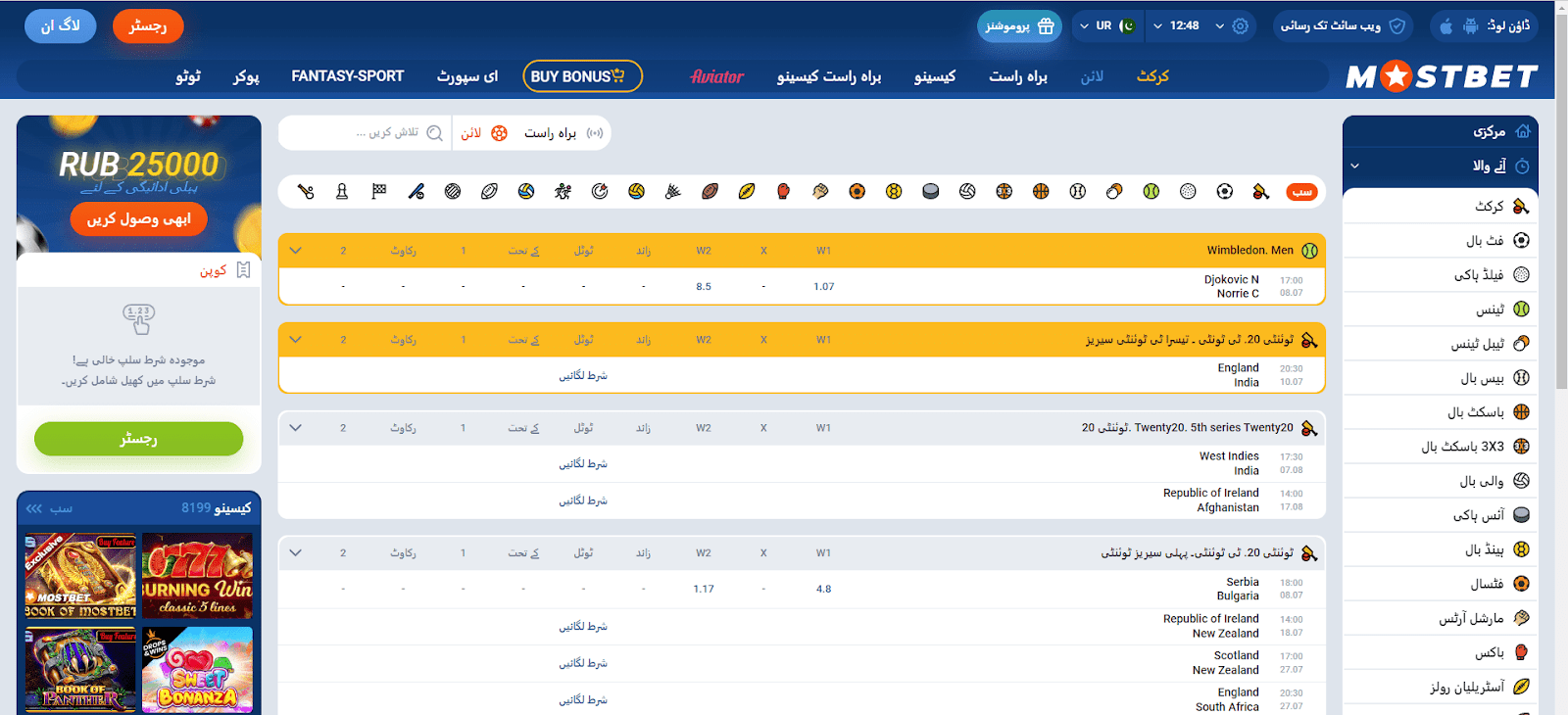Open the Burning Wins casino game thumbnail
This screenshot has width=1568, height=715.
pyautogui.click(x=197, y=576)
